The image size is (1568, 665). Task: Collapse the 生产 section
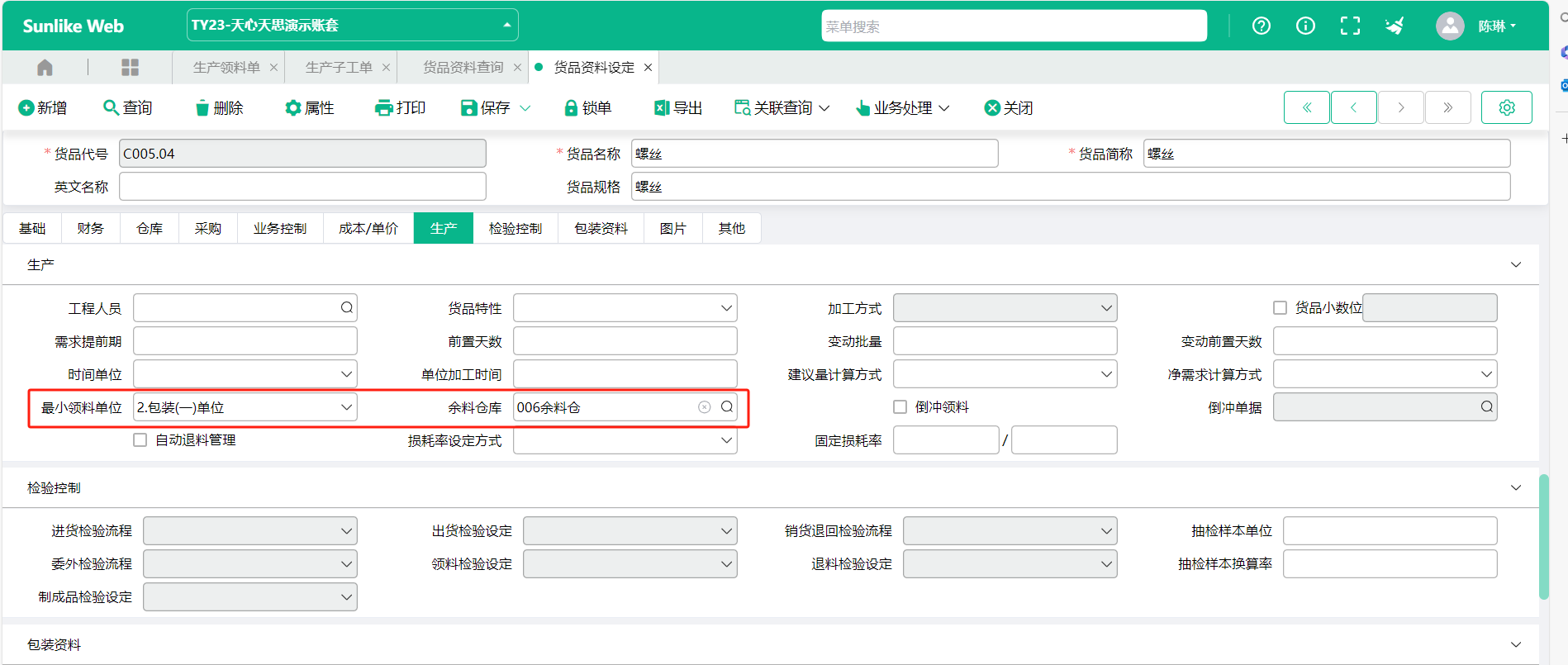1516,264
